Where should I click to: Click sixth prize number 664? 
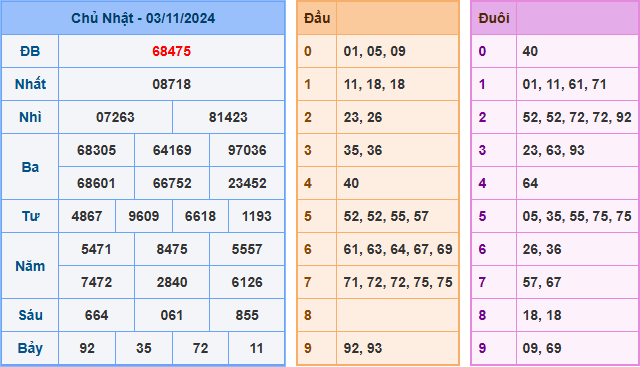(x=96, y=316)
